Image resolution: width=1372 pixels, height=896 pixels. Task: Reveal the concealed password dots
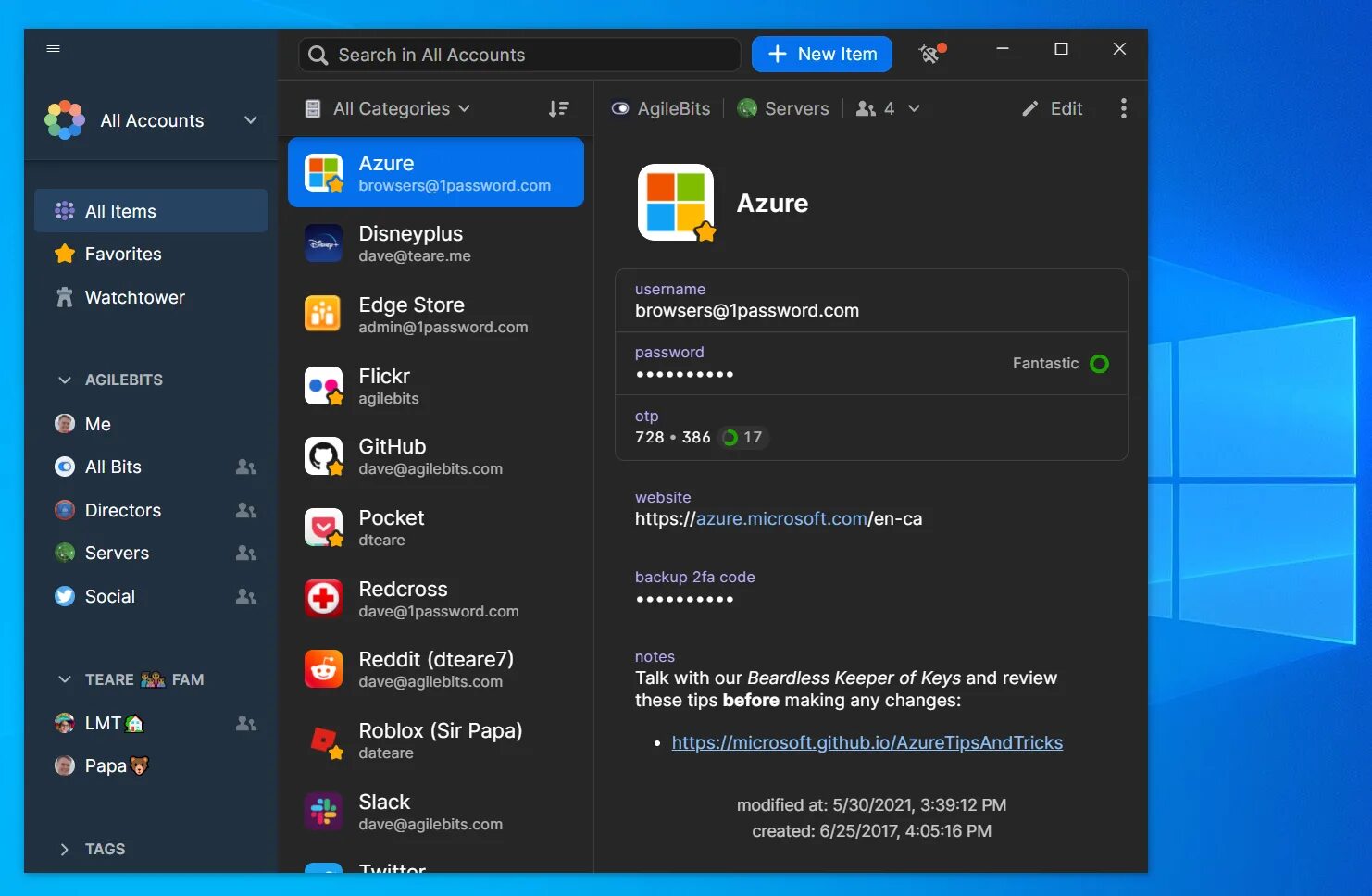click(x=685, y=373)
